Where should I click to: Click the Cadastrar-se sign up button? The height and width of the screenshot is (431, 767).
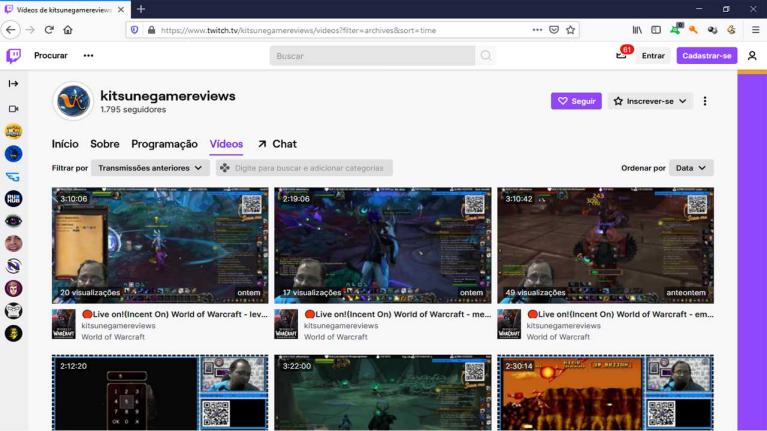[706, 56]
